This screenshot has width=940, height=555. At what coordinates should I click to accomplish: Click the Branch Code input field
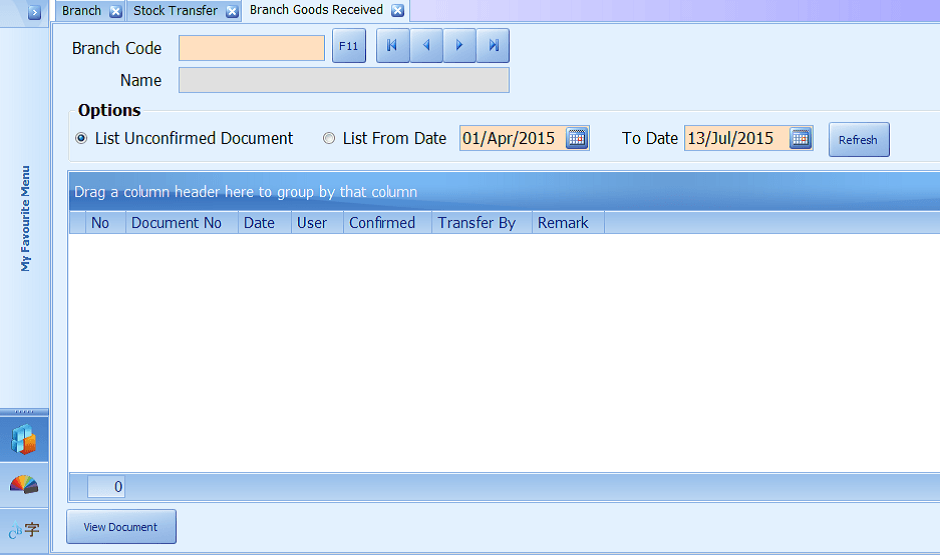252,48
